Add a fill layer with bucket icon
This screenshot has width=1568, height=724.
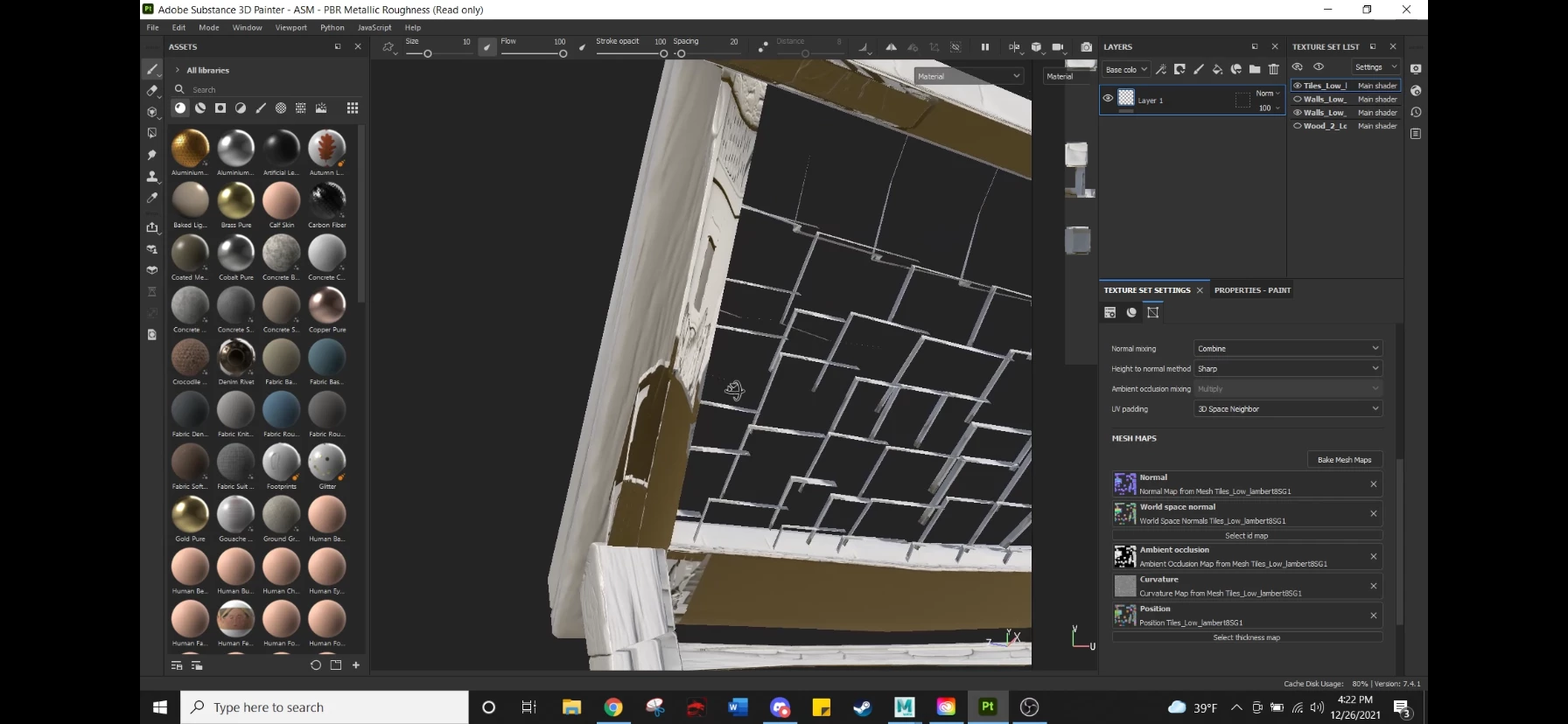tap(1217, 69)
